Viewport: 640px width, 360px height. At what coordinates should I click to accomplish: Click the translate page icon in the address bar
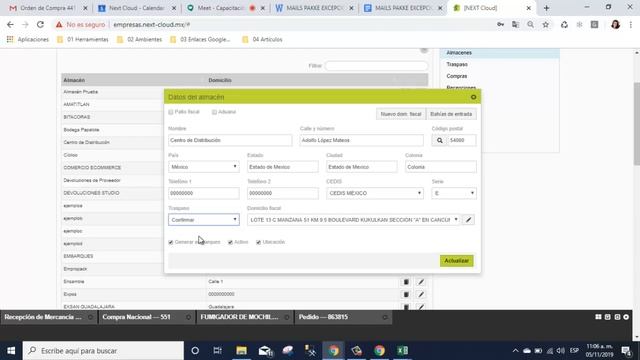[x=516, y=24]
